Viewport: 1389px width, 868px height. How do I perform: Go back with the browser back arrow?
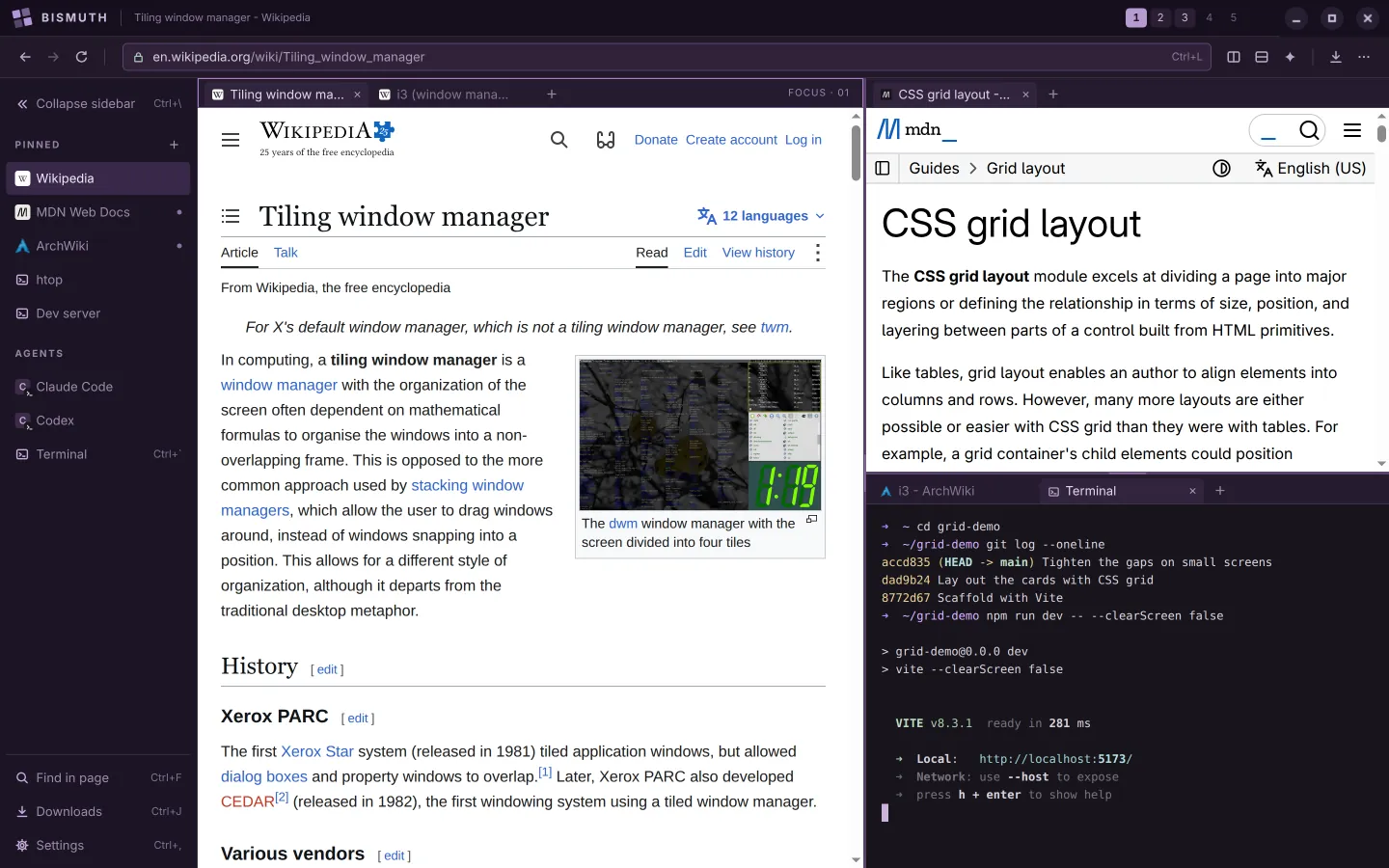point(25,57)
